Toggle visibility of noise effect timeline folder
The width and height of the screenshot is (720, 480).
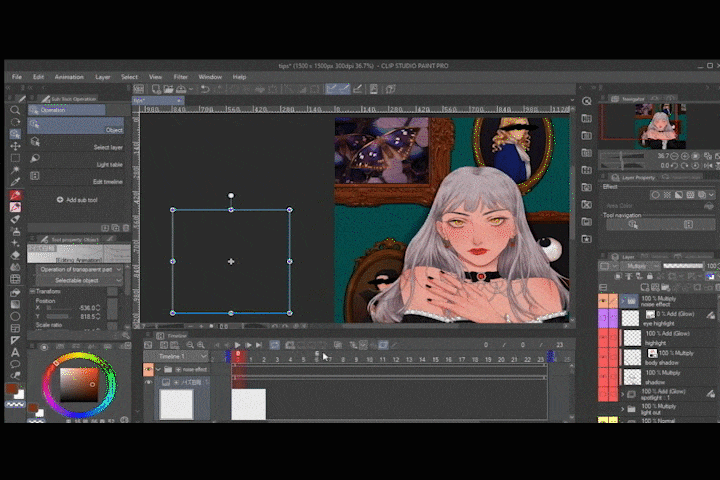pos(148,369)
